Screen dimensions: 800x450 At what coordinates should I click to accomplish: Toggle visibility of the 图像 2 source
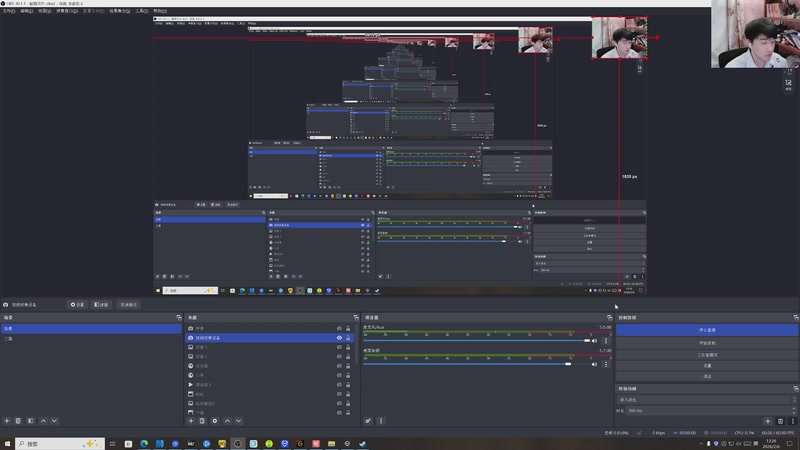click(339, 357)
